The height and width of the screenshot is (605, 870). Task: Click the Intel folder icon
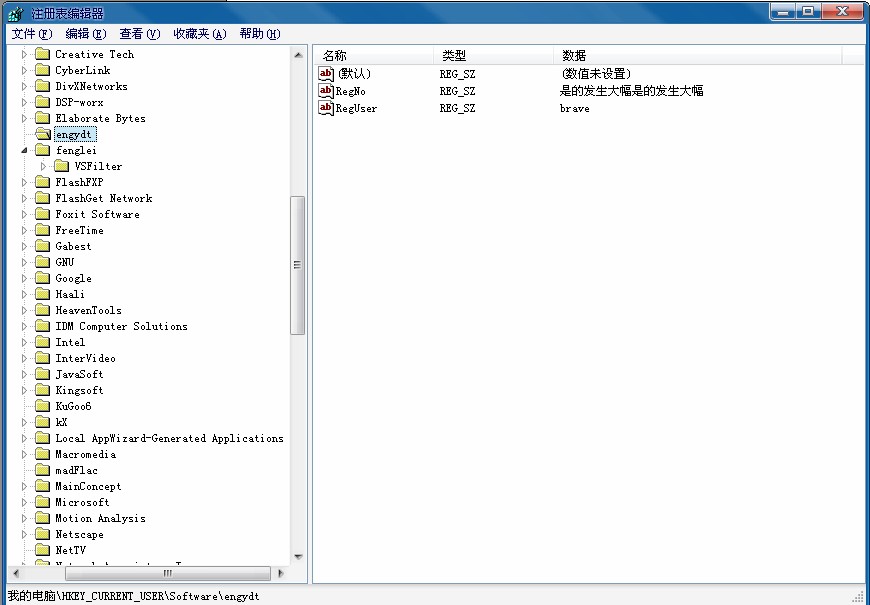(x=42, y=342)
